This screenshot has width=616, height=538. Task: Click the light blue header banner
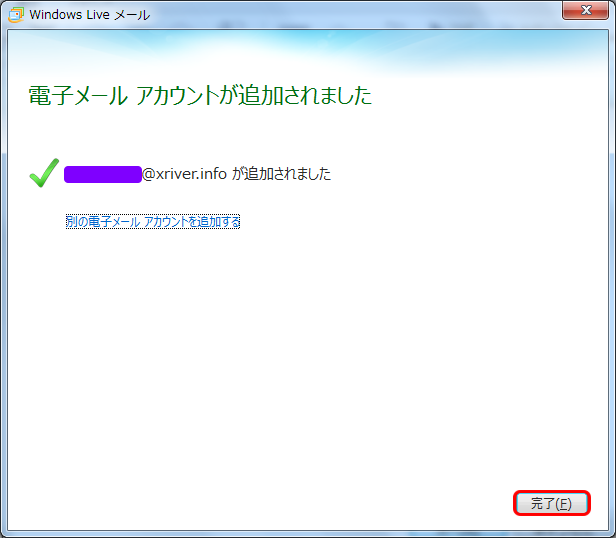pos(400,52)
